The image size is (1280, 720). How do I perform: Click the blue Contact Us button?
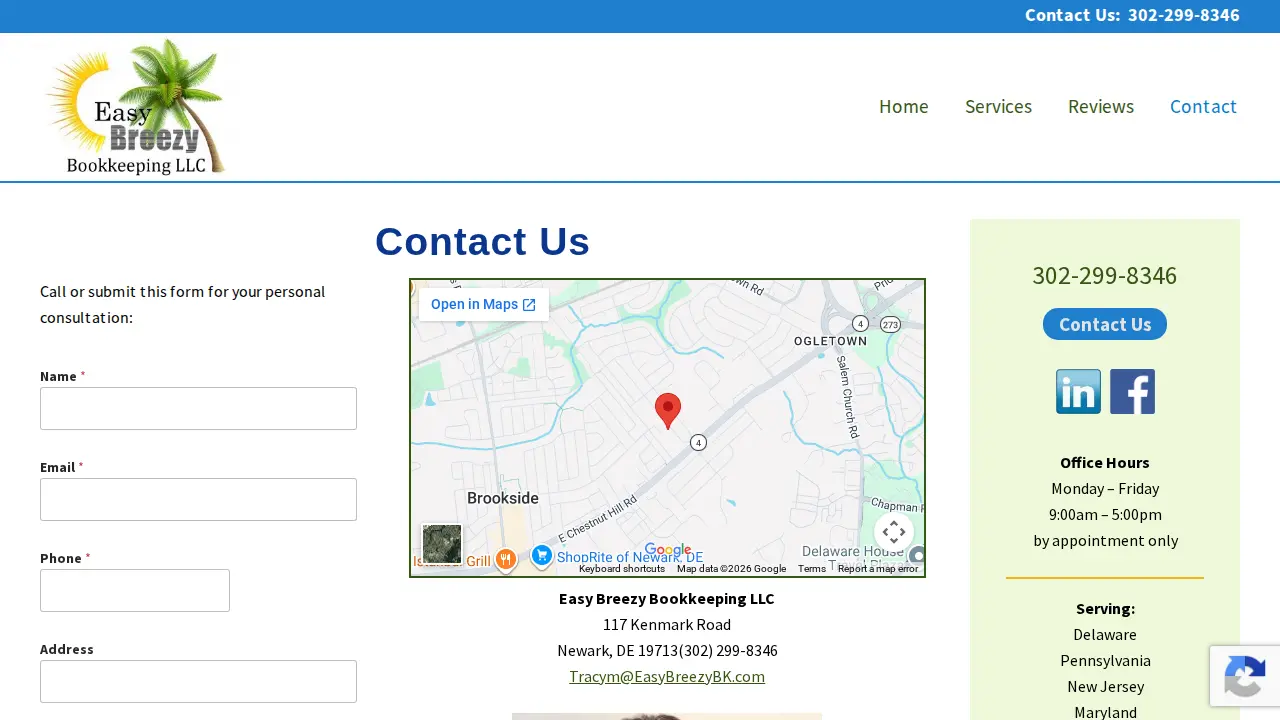pyautogui.click(x=1105, y=324)
